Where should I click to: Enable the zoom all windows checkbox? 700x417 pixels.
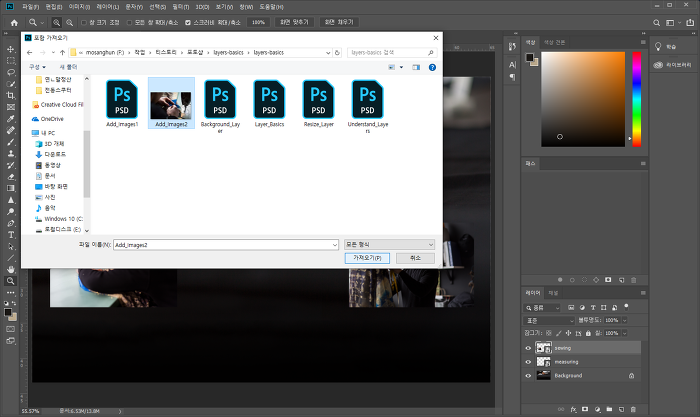point(129,22)
